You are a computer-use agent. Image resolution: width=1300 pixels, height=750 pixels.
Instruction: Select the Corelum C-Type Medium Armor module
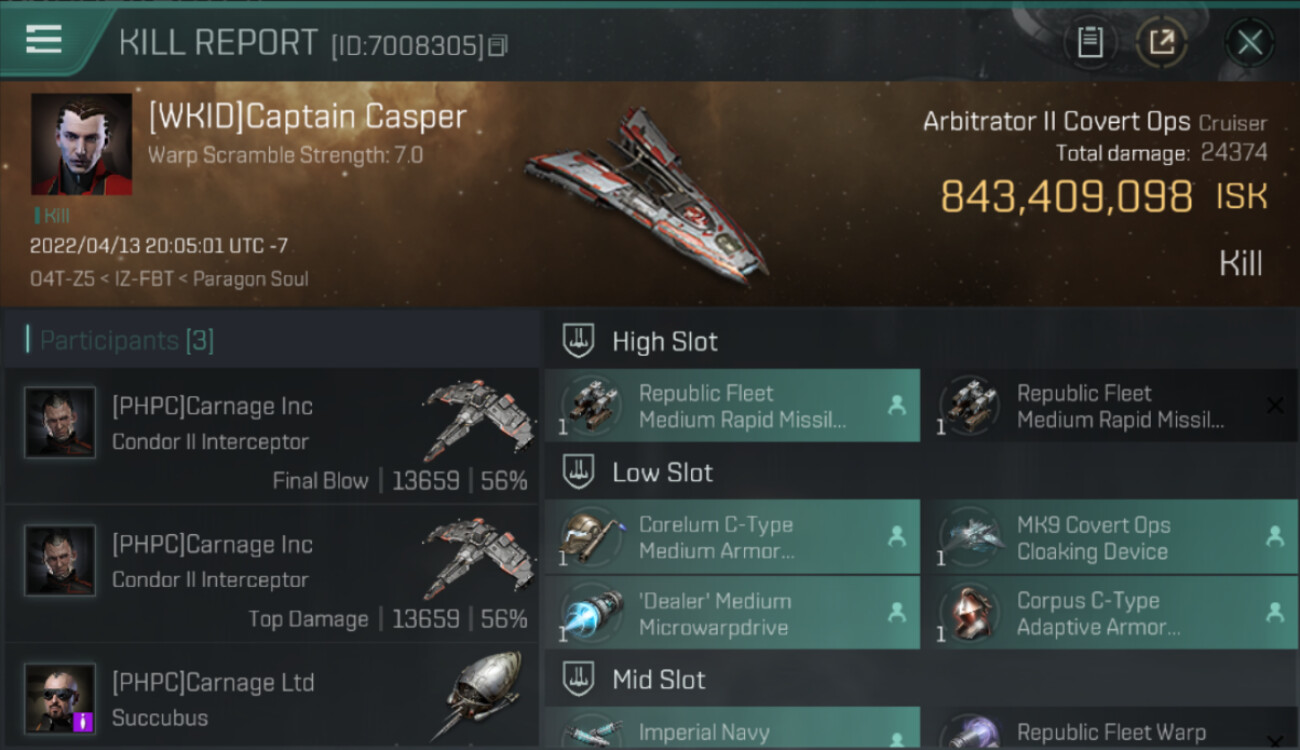pyautogui.click(x=732, y=537)
